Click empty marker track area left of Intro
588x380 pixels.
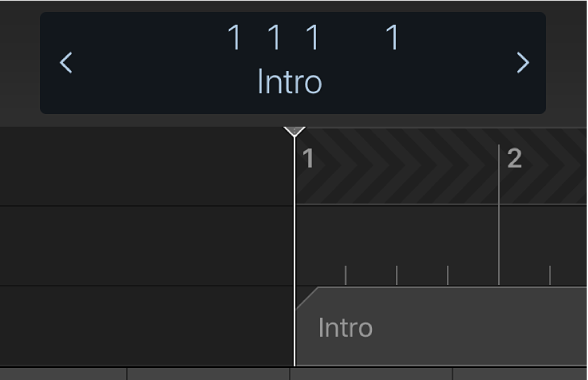(146, 326)
